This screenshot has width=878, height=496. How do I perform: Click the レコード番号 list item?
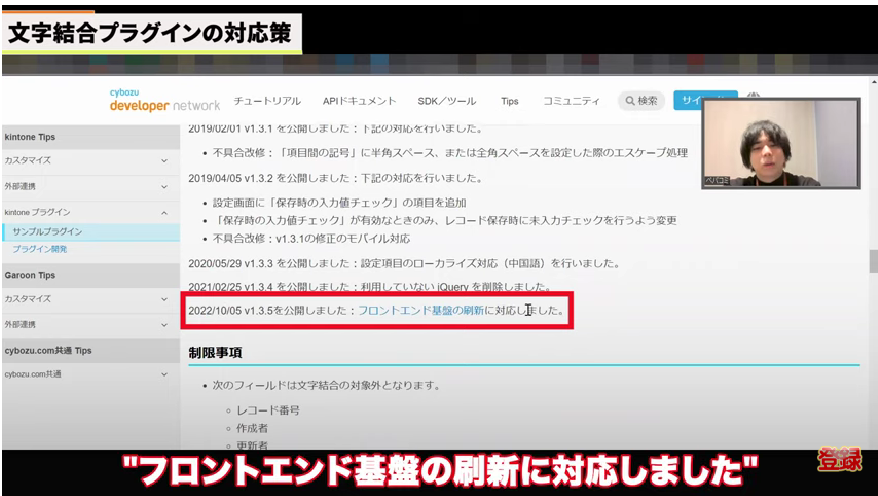(268, 410)
